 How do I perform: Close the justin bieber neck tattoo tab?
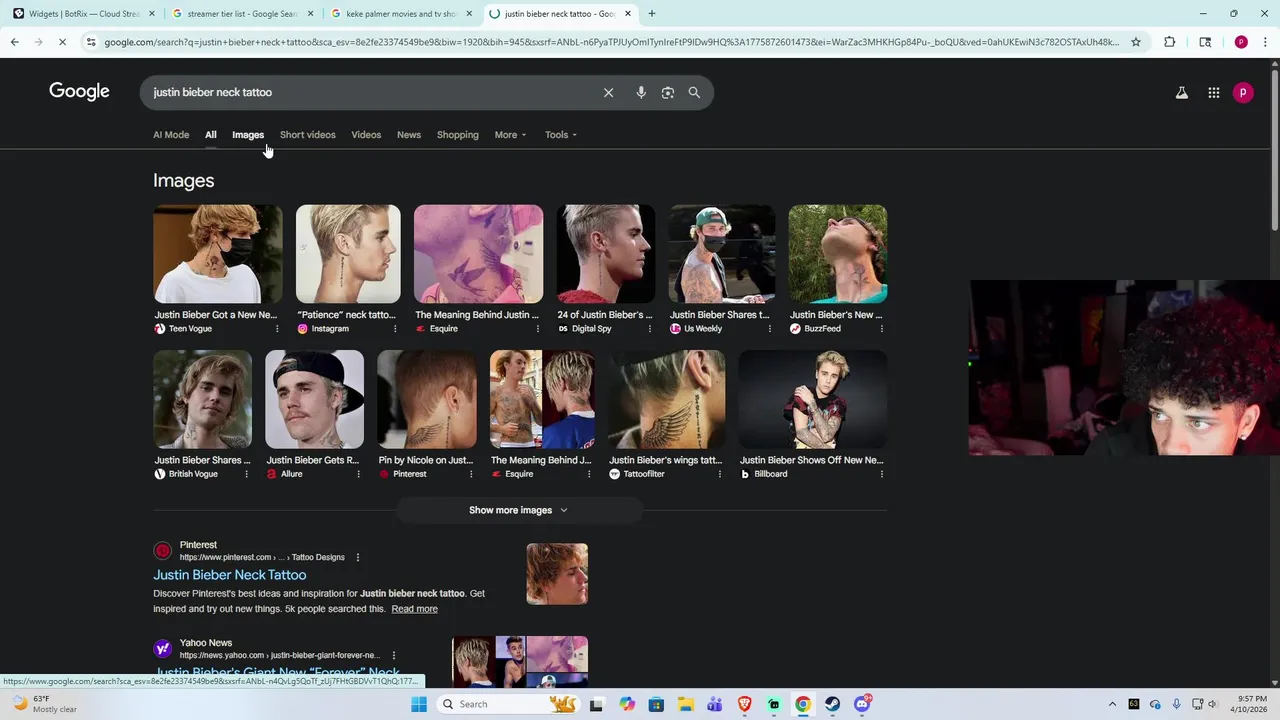pyautogui.click(x=628, y=14)
